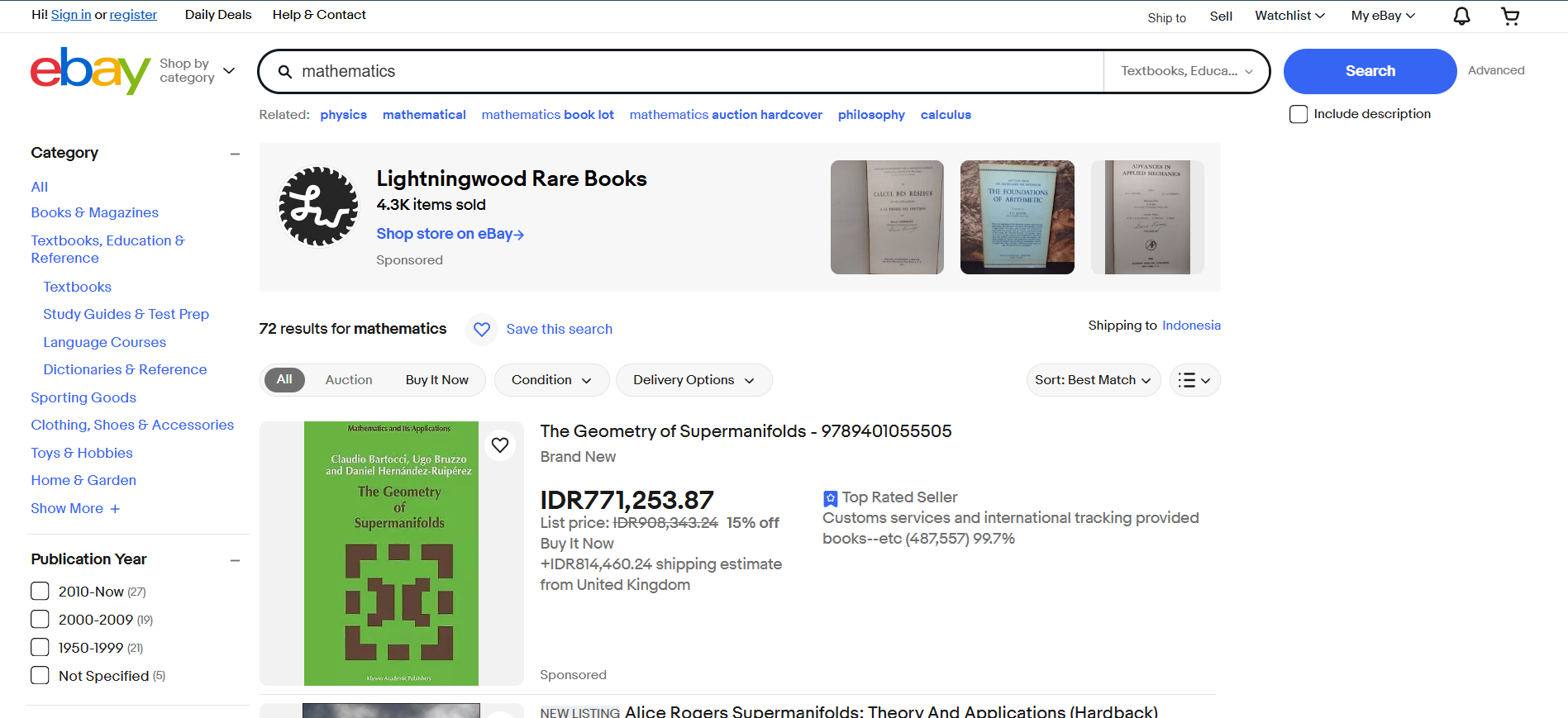
Task: Select Clothing, Shoes & Accessories category
Action: tap(132, 426)
